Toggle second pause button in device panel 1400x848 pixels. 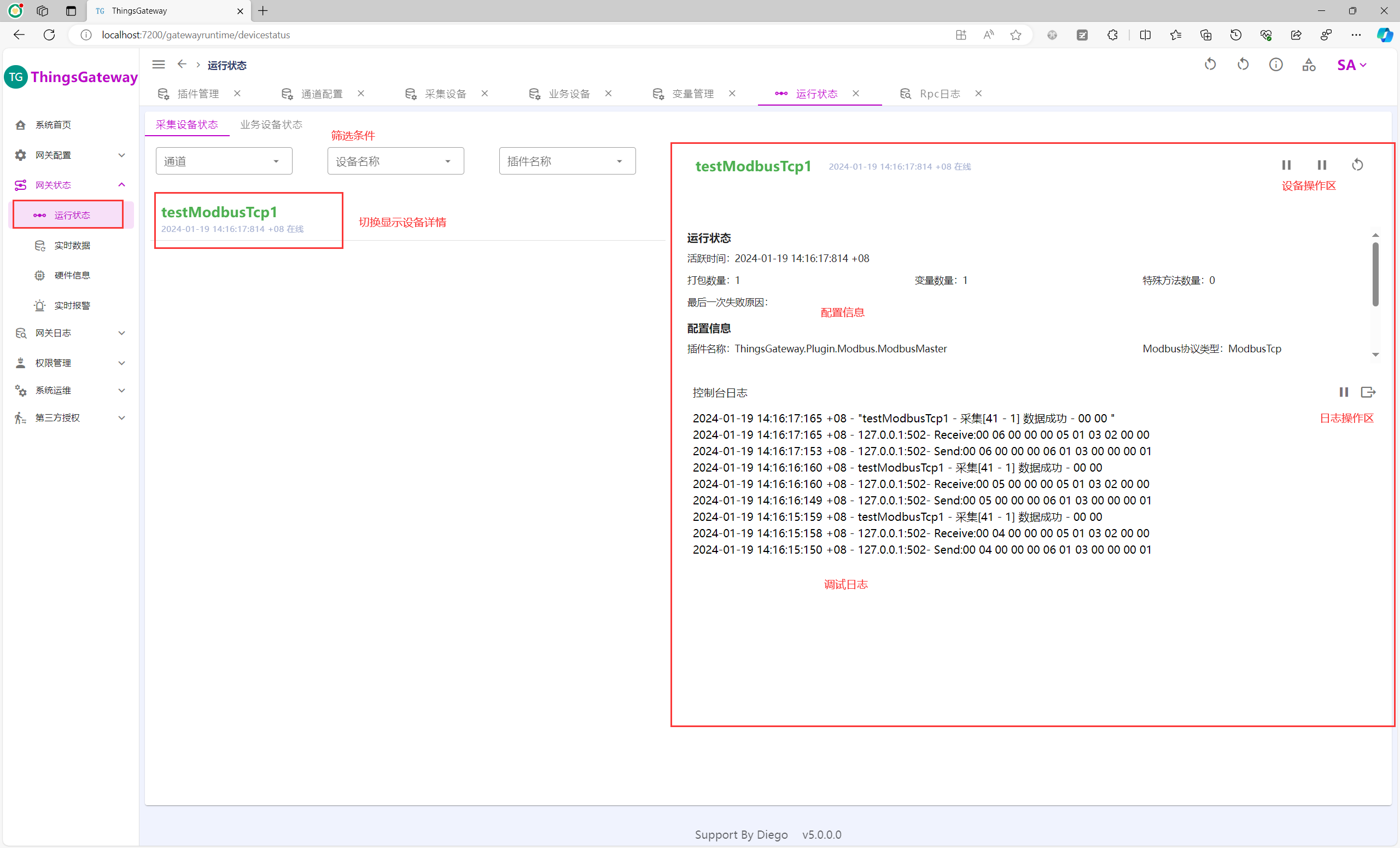(x=1322, y=165)
